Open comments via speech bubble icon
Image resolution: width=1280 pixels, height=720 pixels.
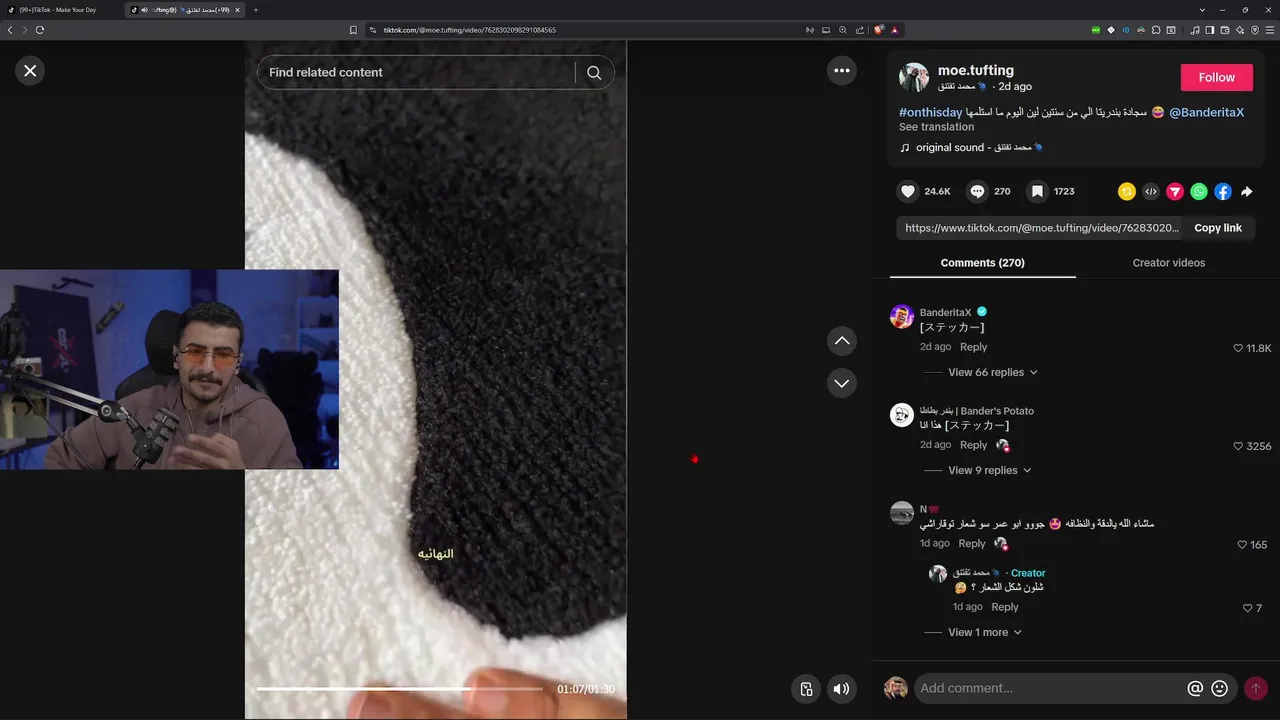978,191
